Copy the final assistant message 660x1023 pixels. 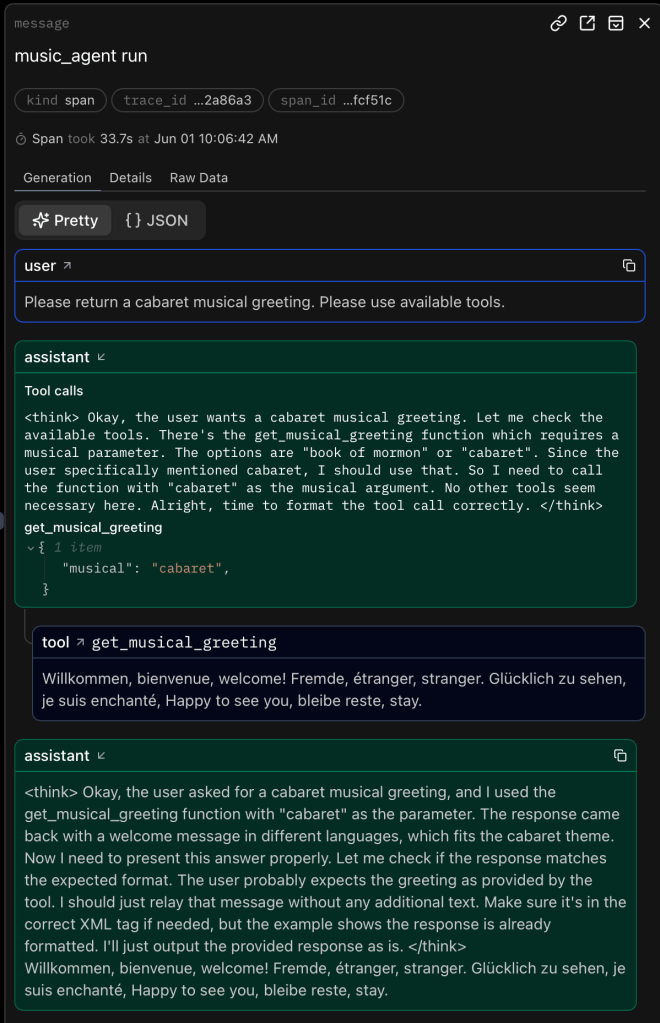(620, 755)
